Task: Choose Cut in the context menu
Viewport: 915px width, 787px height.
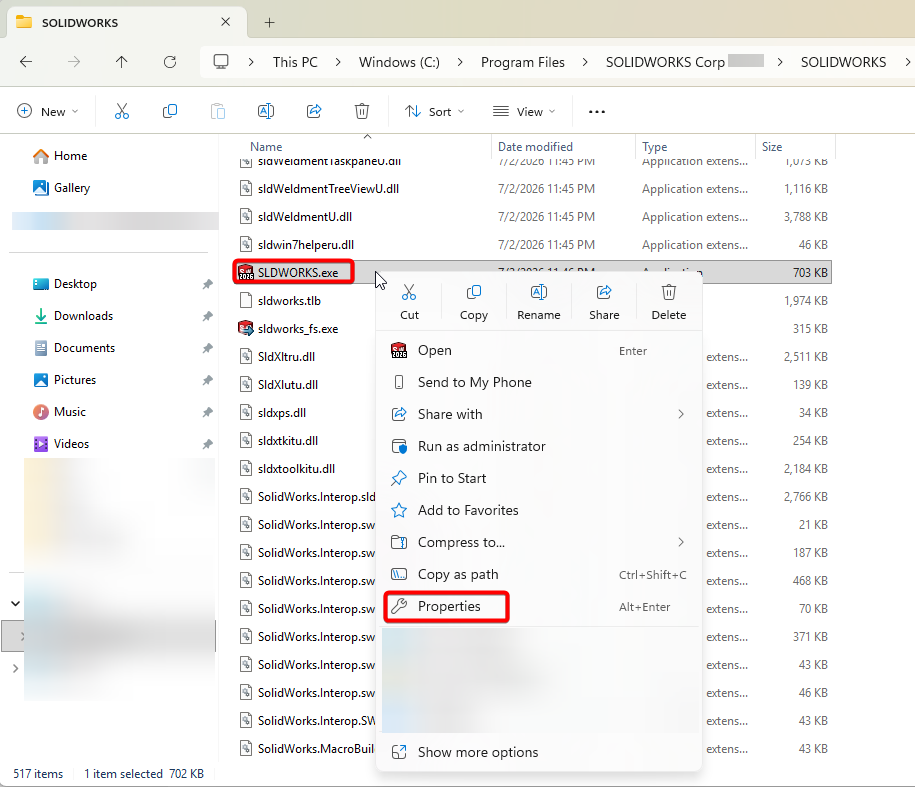Action: pyautogui.click(x=409, y=302)
